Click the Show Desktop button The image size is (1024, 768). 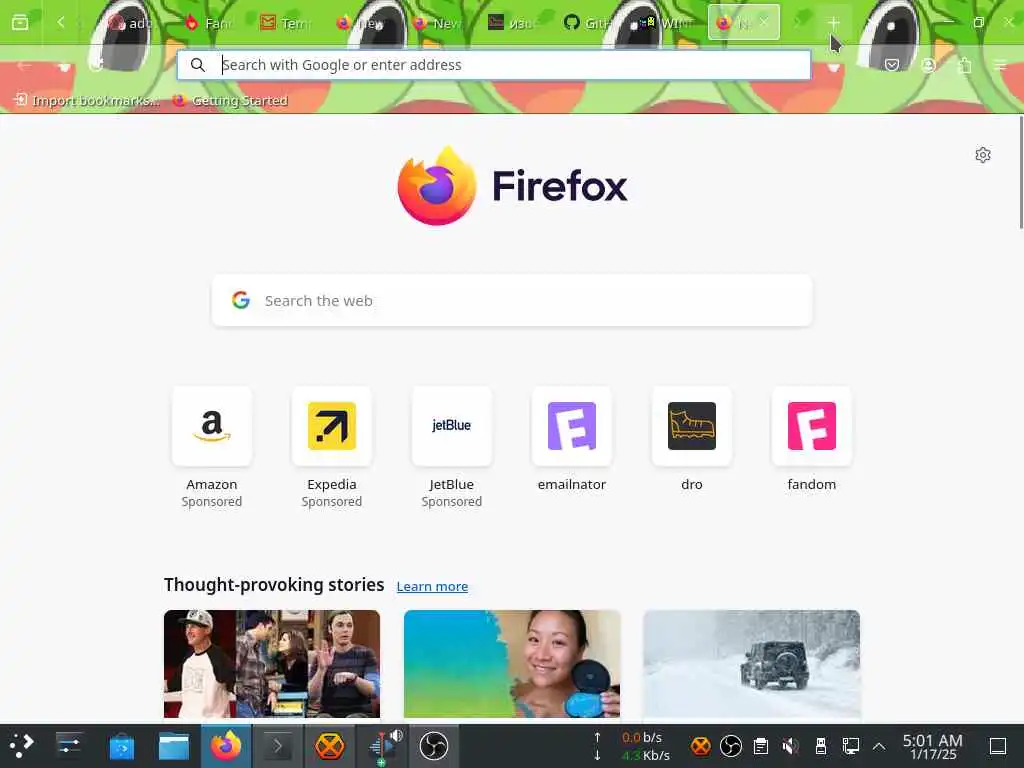(998, 746)
